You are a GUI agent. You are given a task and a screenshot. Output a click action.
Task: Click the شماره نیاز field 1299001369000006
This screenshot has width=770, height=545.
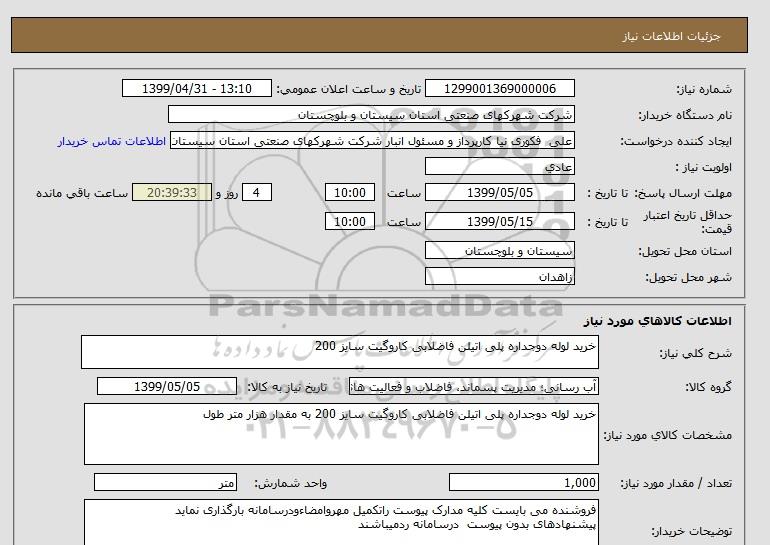click(499, 89)
